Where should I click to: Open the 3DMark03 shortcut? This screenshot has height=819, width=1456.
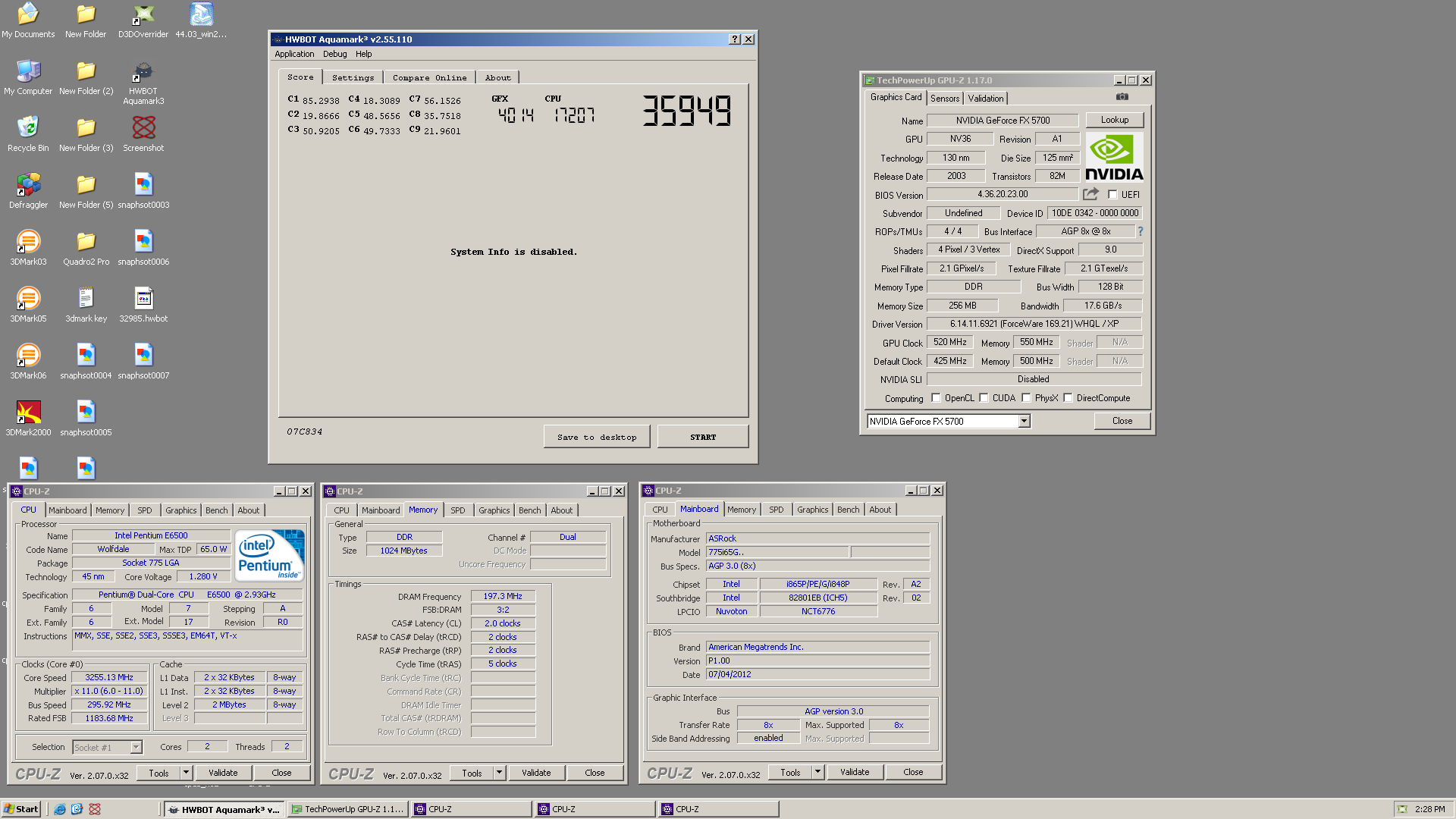pos(28,248)
